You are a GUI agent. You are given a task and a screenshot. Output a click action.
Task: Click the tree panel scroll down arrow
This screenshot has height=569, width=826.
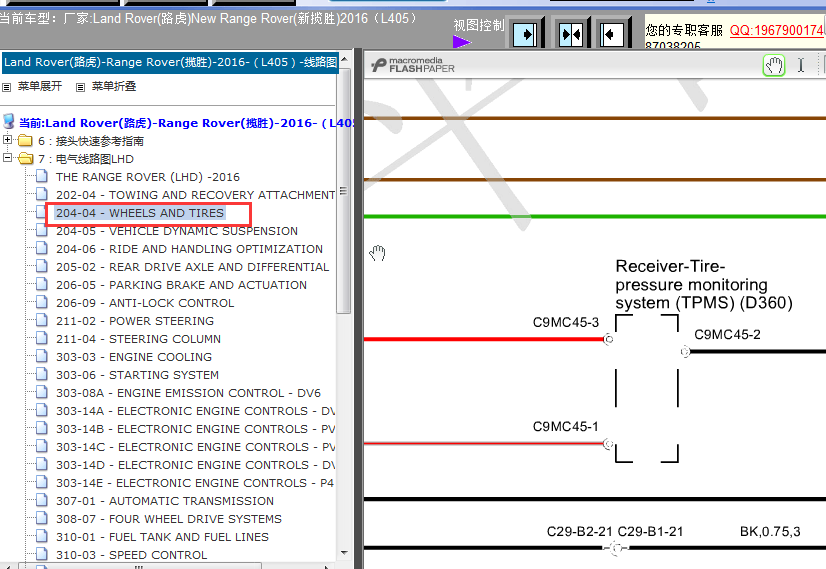pos(344,553)
